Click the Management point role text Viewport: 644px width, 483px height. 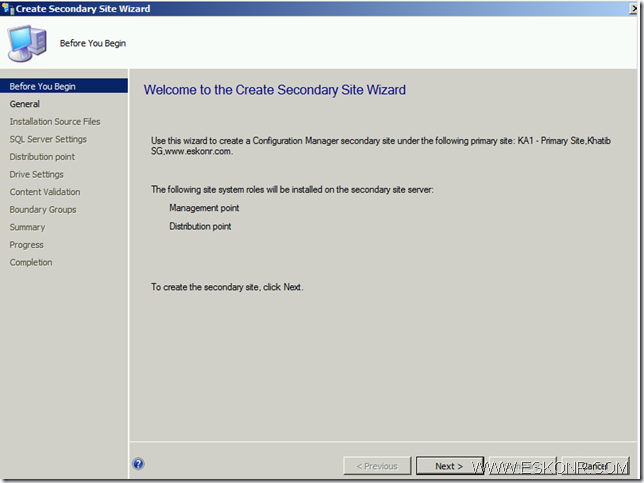point(204,208)
